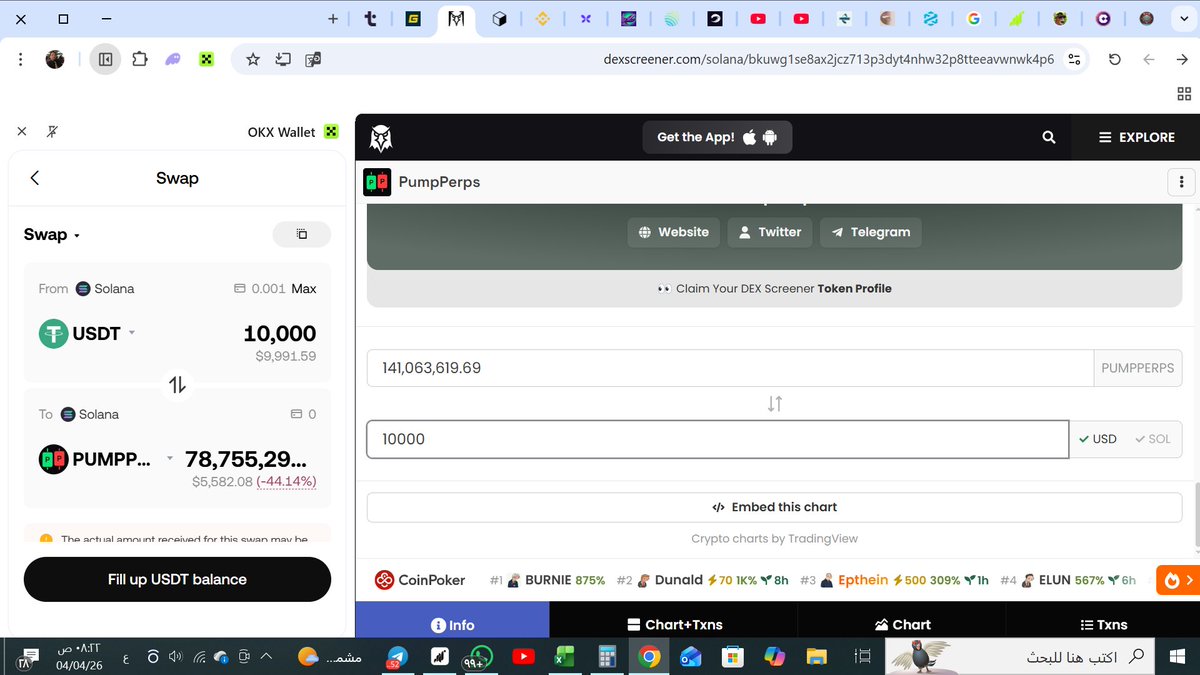The width and height of the screenshot is (1200, 675).
Task: Open the PUMPP token selector dropdown
Action: (x=107, y=459)
